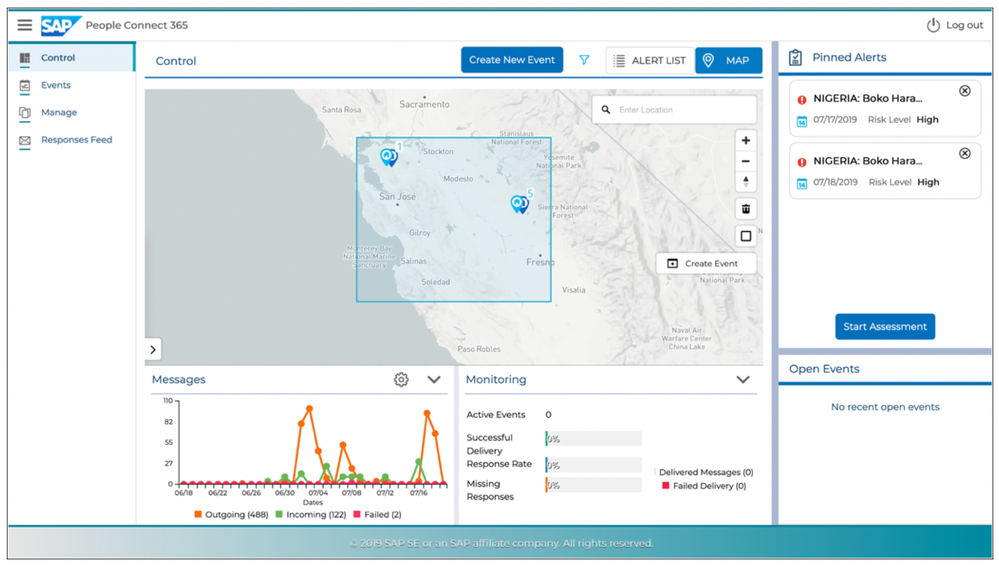The image size is (999, 567).
Task: Click the SAP logo
Action: click(x=60, y=25)
